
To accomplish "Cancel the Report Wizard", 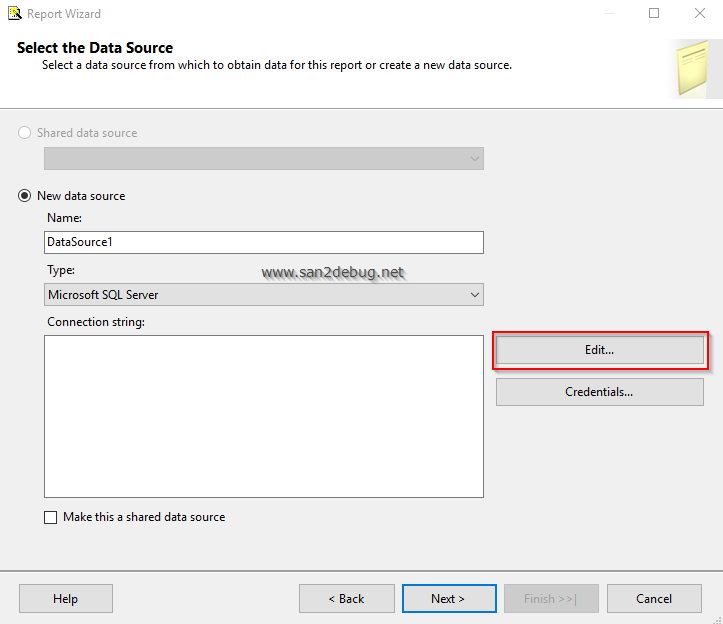I will [654, 599].
